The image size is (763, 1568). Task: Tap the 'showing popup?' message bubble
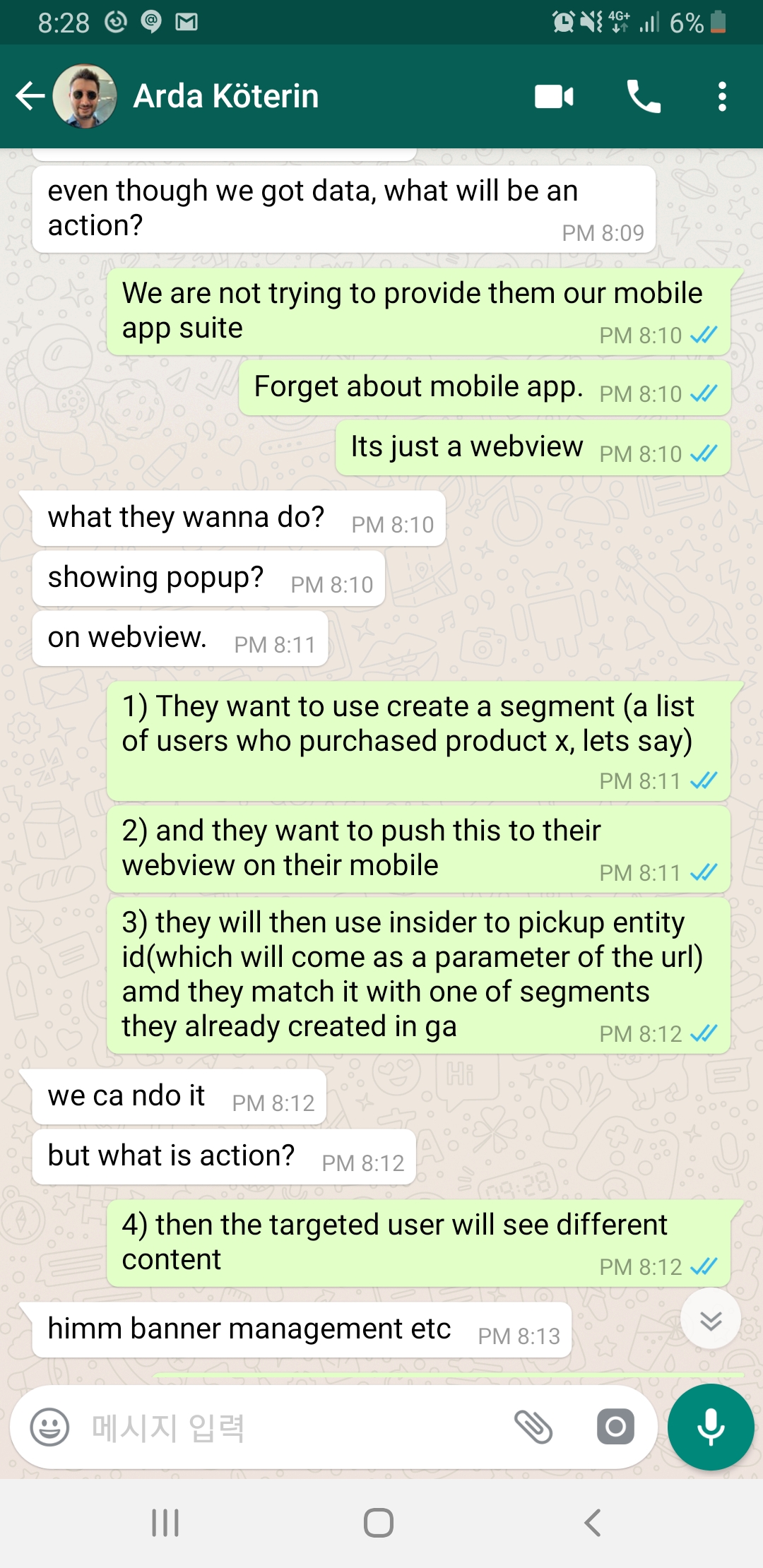pos(208,578)
